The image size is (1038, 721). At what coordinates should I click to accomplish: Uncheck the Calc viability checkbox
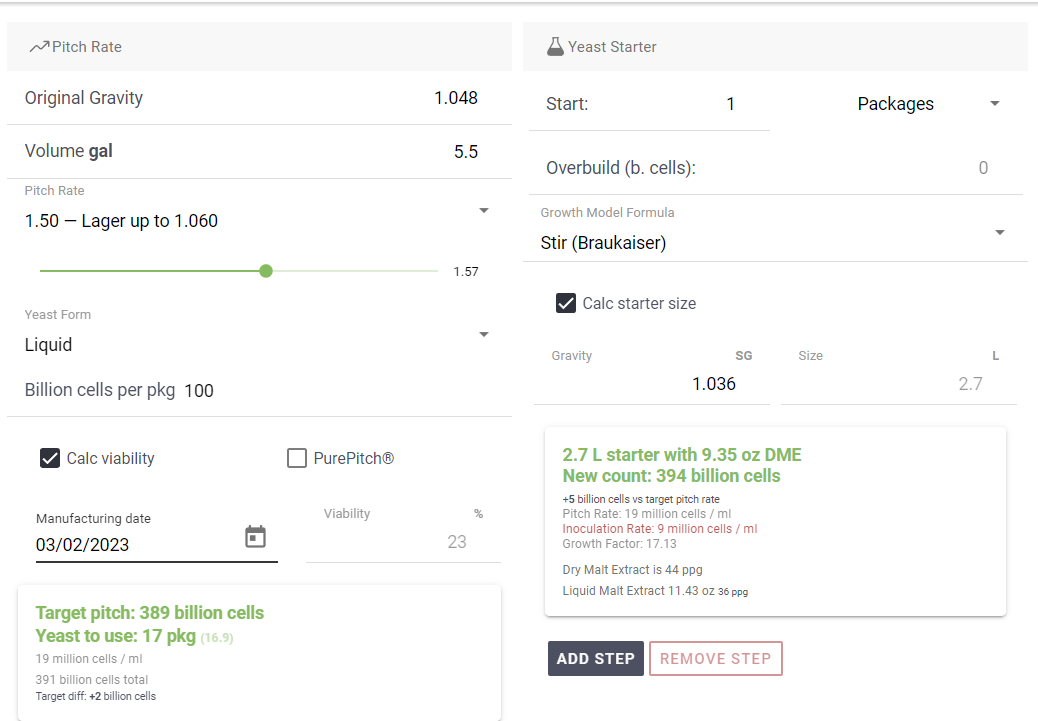click(50, 458)
